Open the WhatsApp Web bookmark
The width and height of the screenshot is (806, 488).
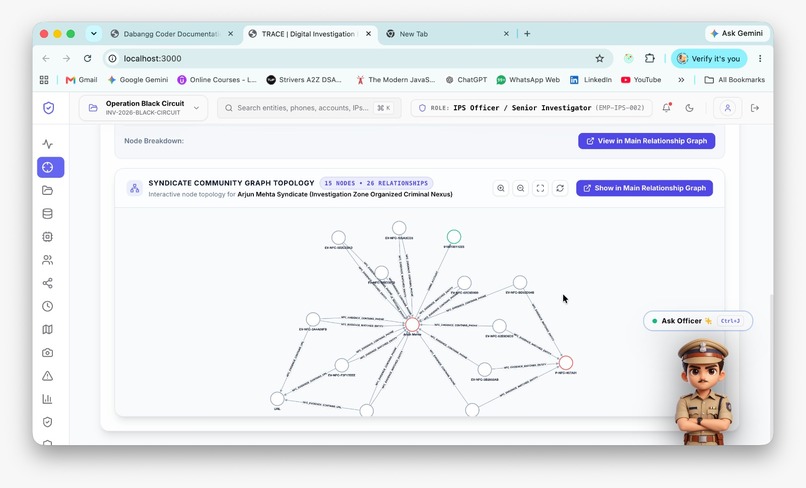pyautogui.click(x=528, y=80)
